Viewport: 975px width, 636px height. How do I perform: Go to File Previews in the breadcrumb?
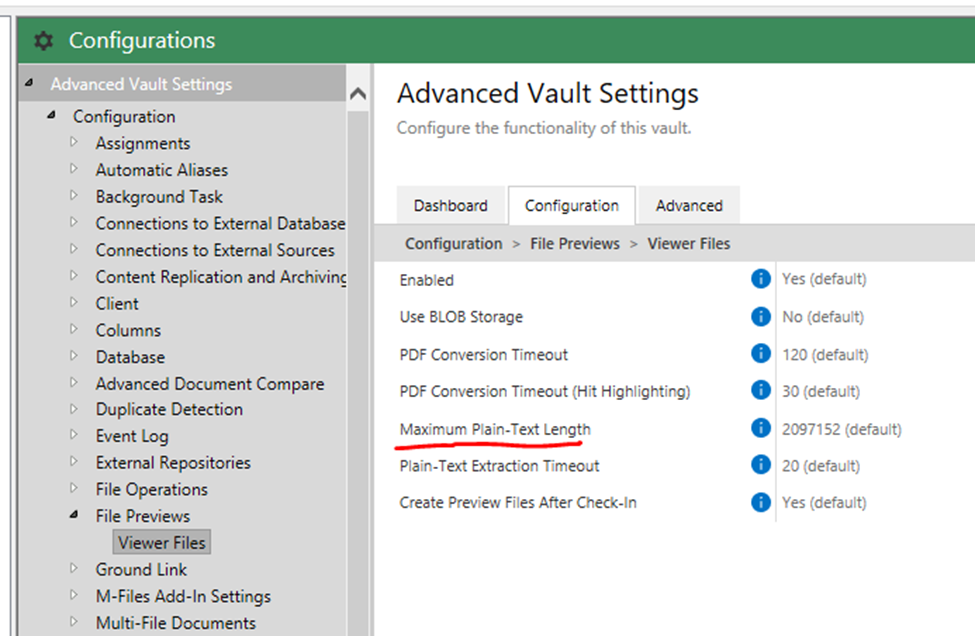tap(575, 244)
